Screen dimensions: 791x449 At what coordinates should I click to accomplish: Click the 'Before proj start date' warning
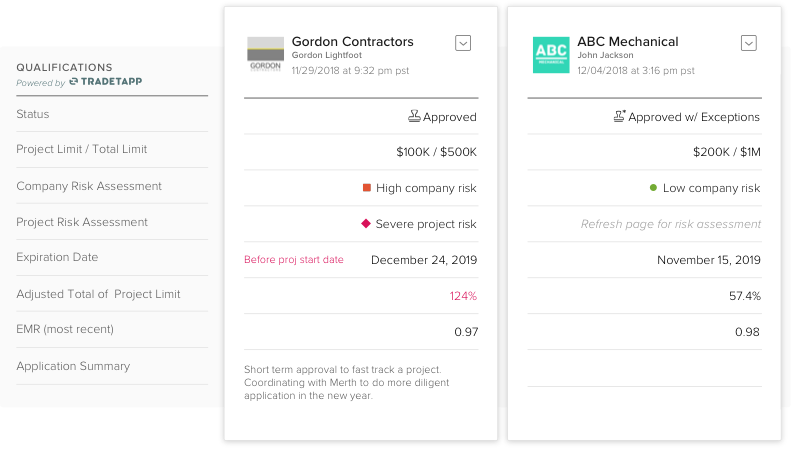point(294,260)
